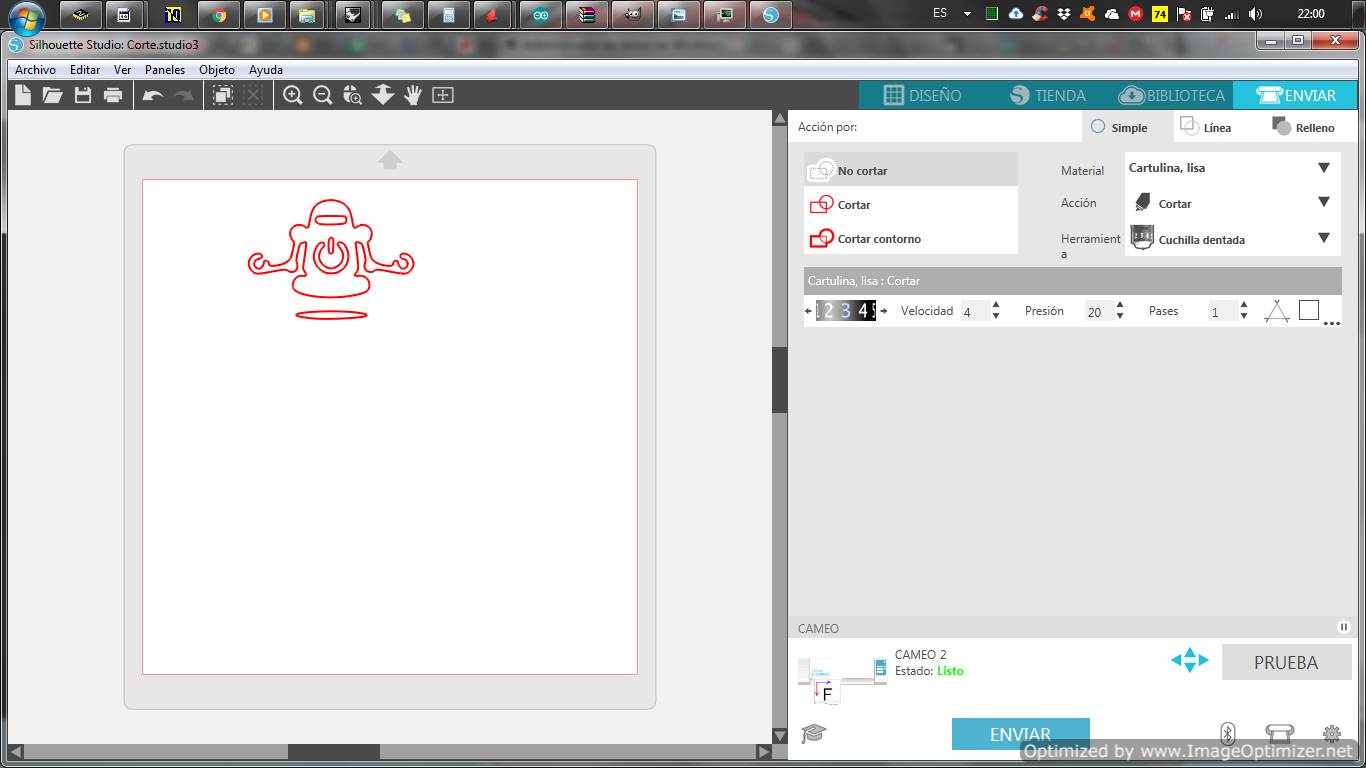Click the horizontal scrollbar thumb of the canvas
Screen dimensions: 1366x768
pyautogui.click(x=334, y=752)
